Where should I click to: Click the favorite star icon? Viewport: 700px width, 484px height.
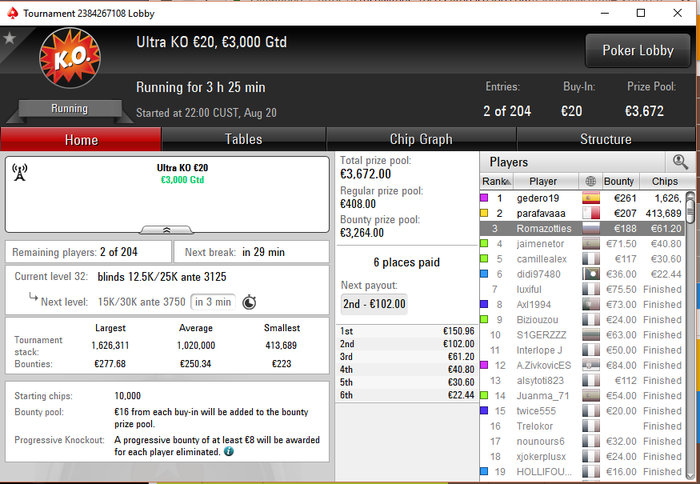click(9, 38)
